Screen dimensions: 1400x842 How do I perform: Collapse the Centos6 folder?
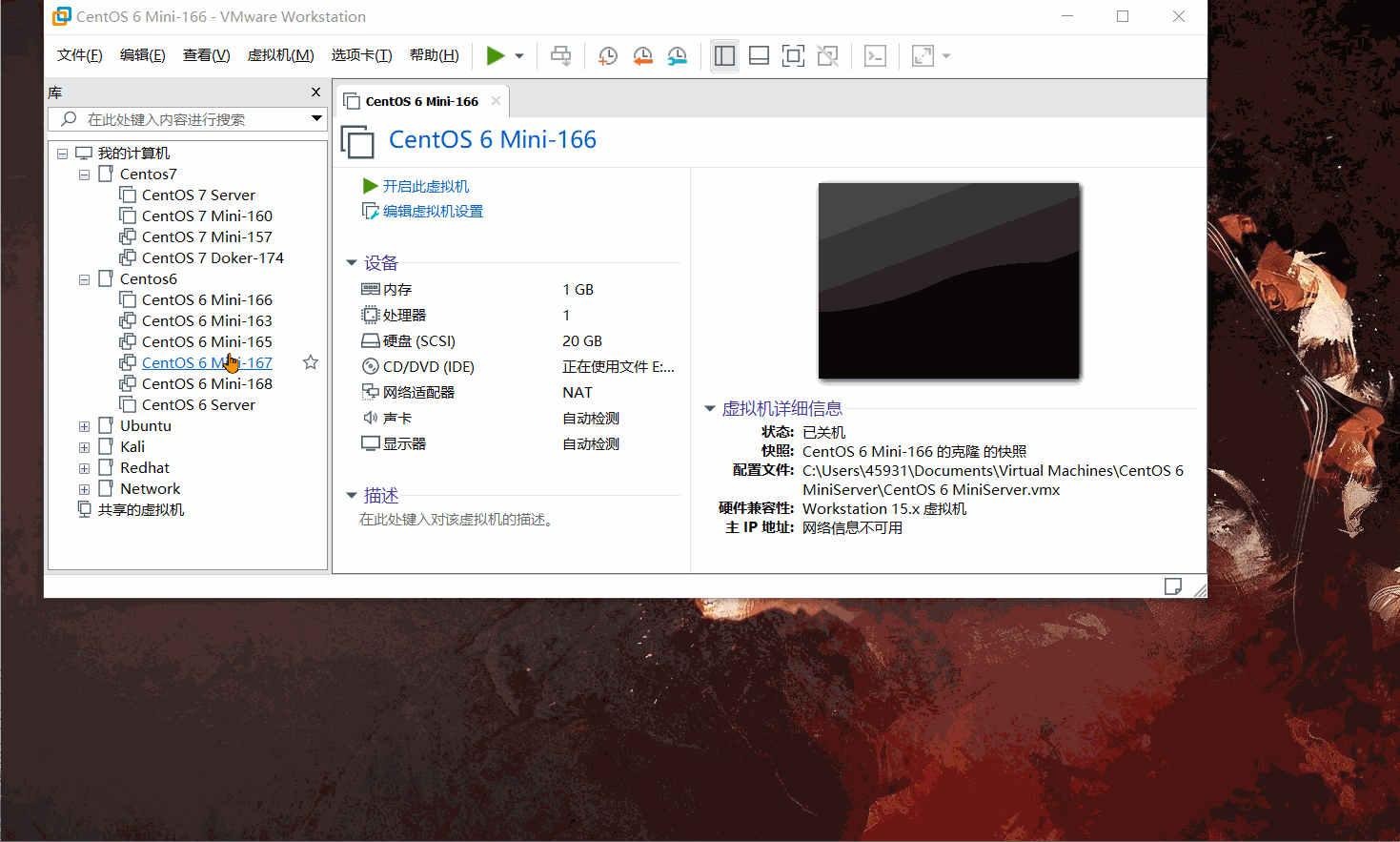84,279
